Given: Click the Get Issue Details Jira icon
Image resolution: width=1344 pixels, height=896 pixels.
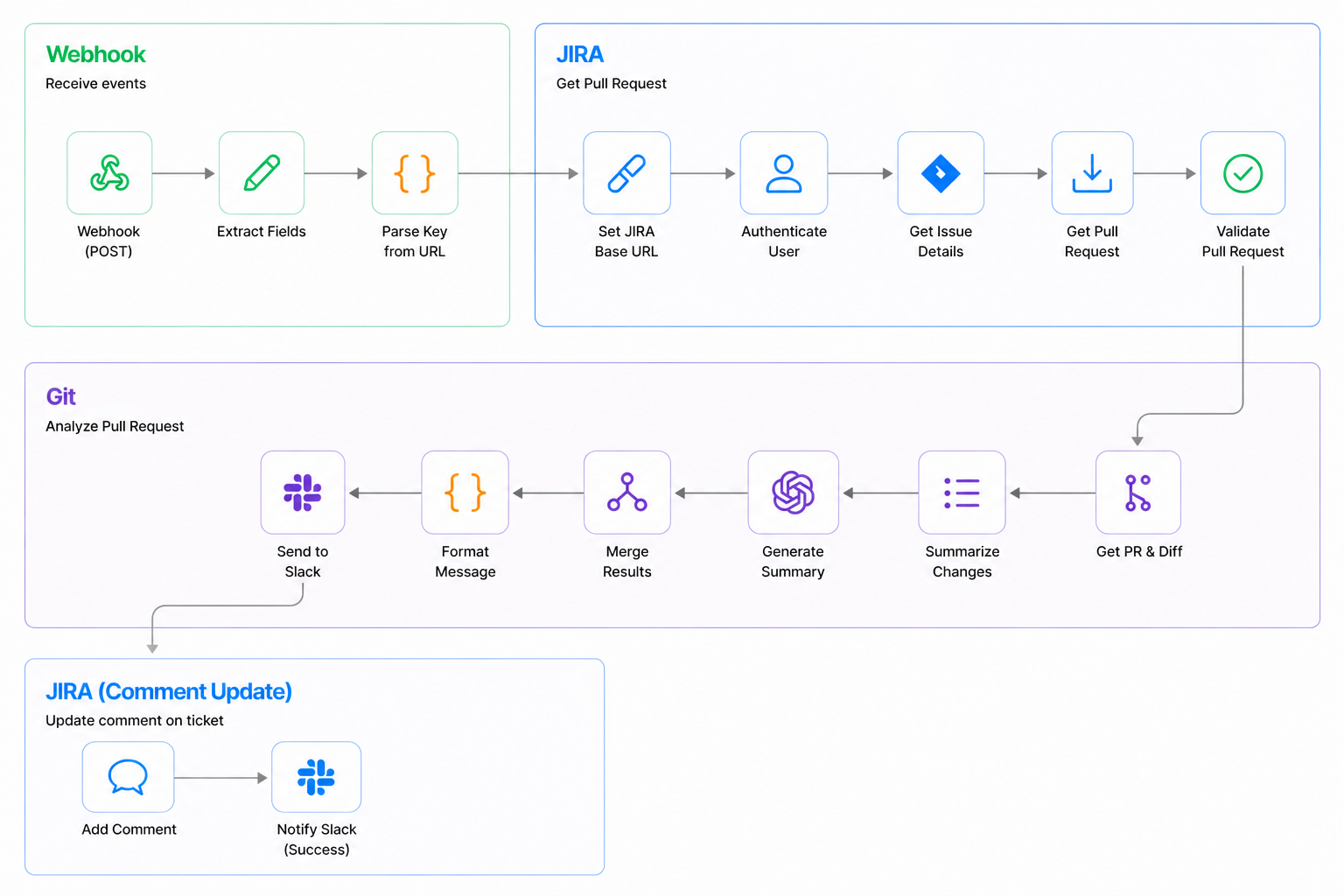Looking at the screenshot, I should (941, 173).
